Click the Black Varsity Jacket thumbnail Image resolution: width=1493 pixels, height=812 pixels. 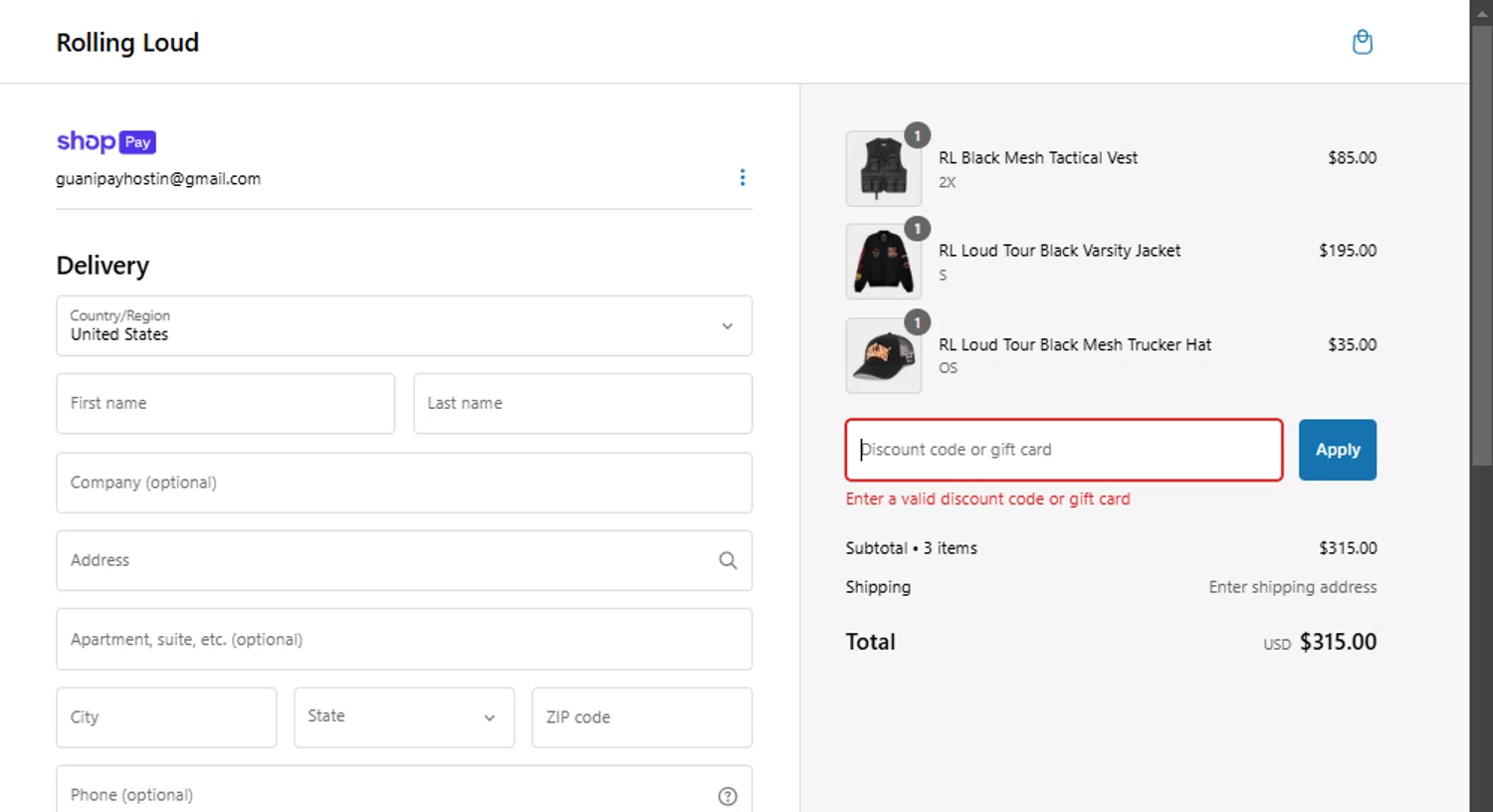[x=884, y=262]
